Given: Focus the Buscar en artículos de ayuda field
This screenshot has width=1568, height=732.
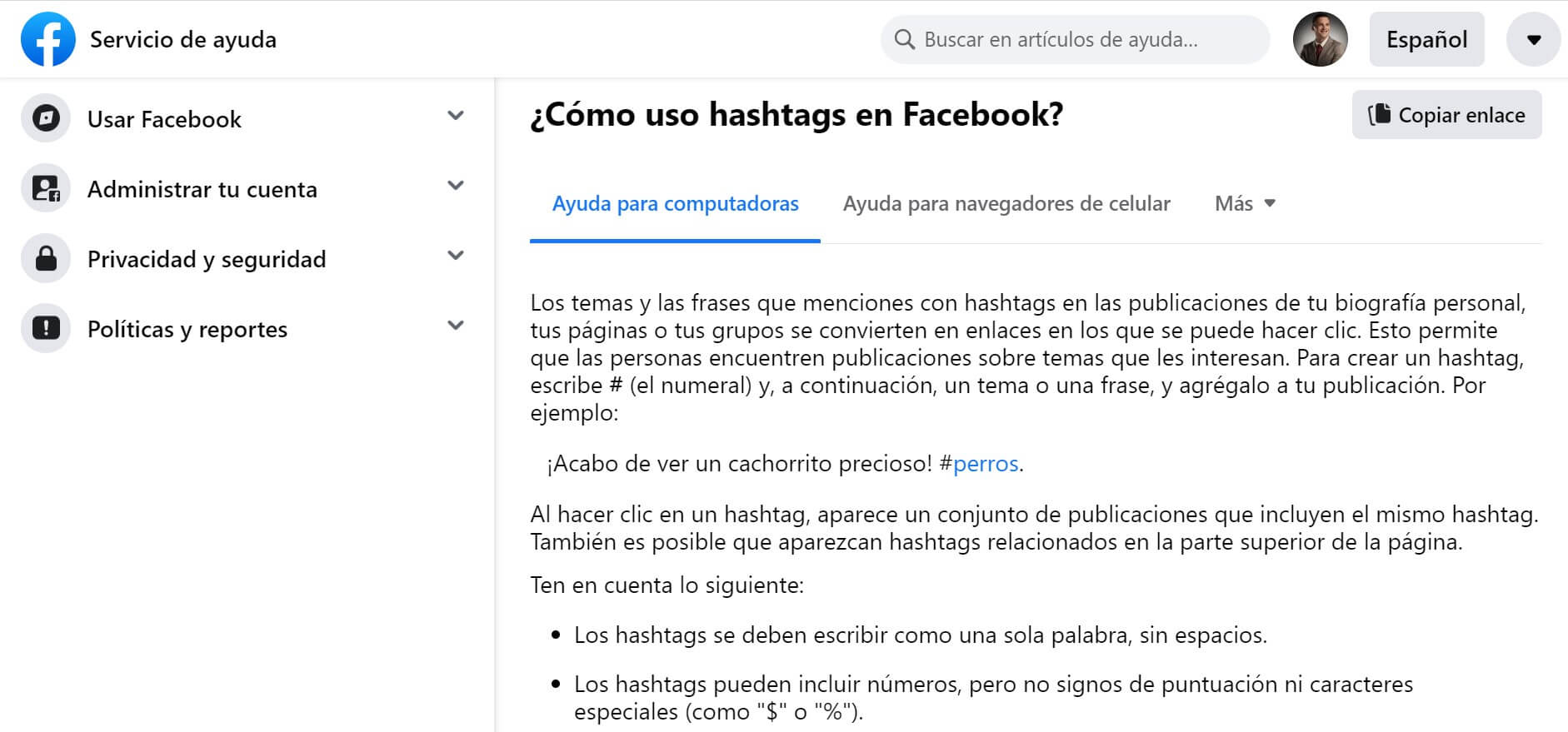Looking at the screenshot, I should pos(1083,39).
